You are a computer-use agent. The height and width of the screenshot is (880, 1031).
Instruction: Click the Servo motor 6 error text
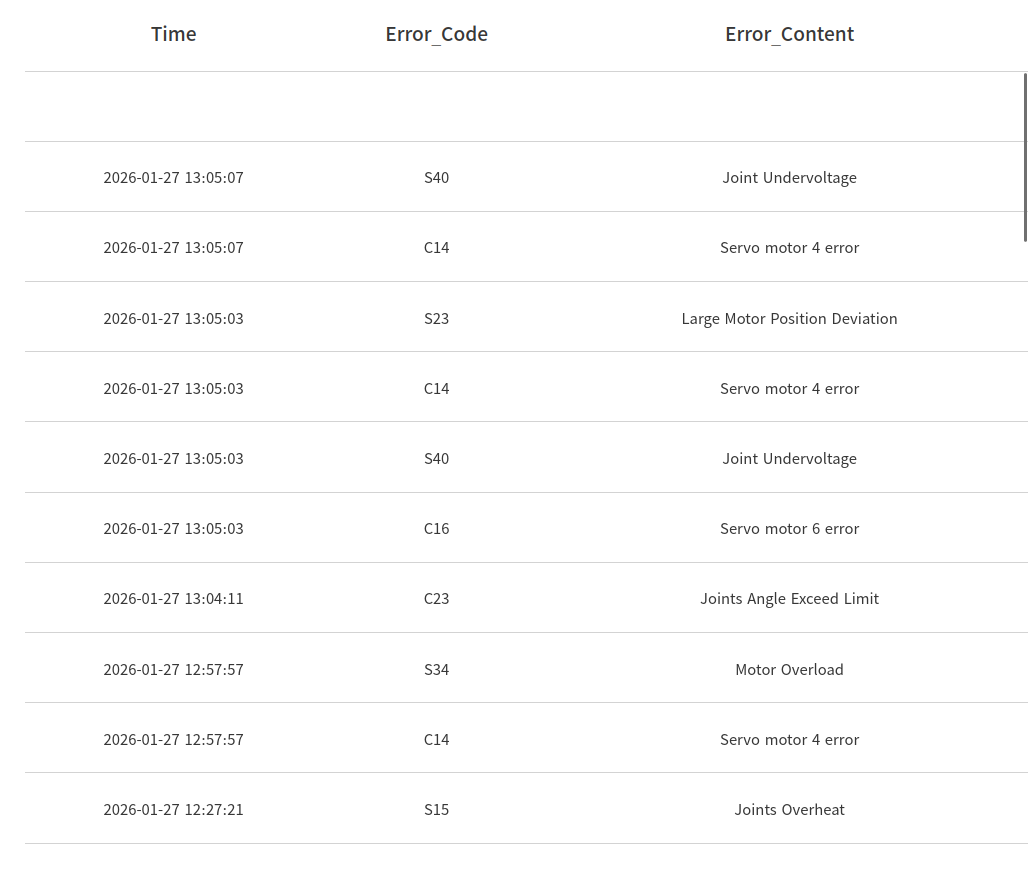pyautogui.click(x=789, y=529)
